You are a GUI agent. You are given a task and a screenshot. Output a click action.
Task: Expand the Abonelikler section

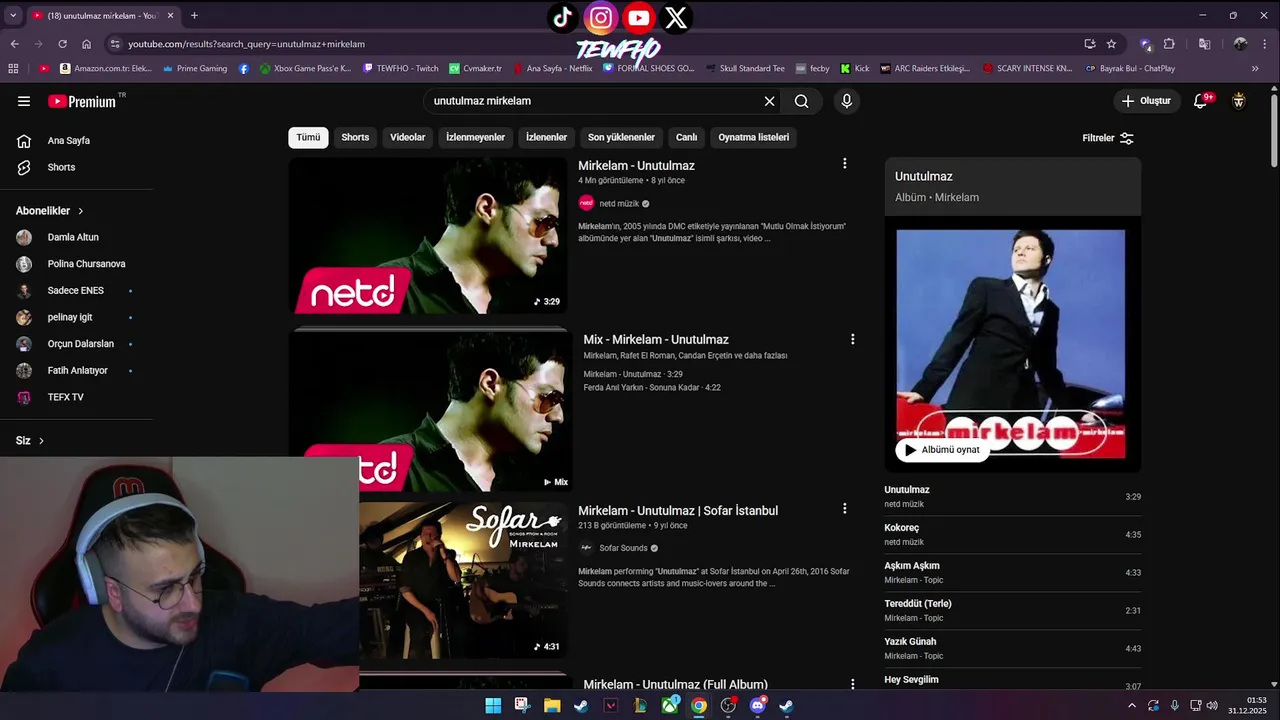(x=50, y=211)
